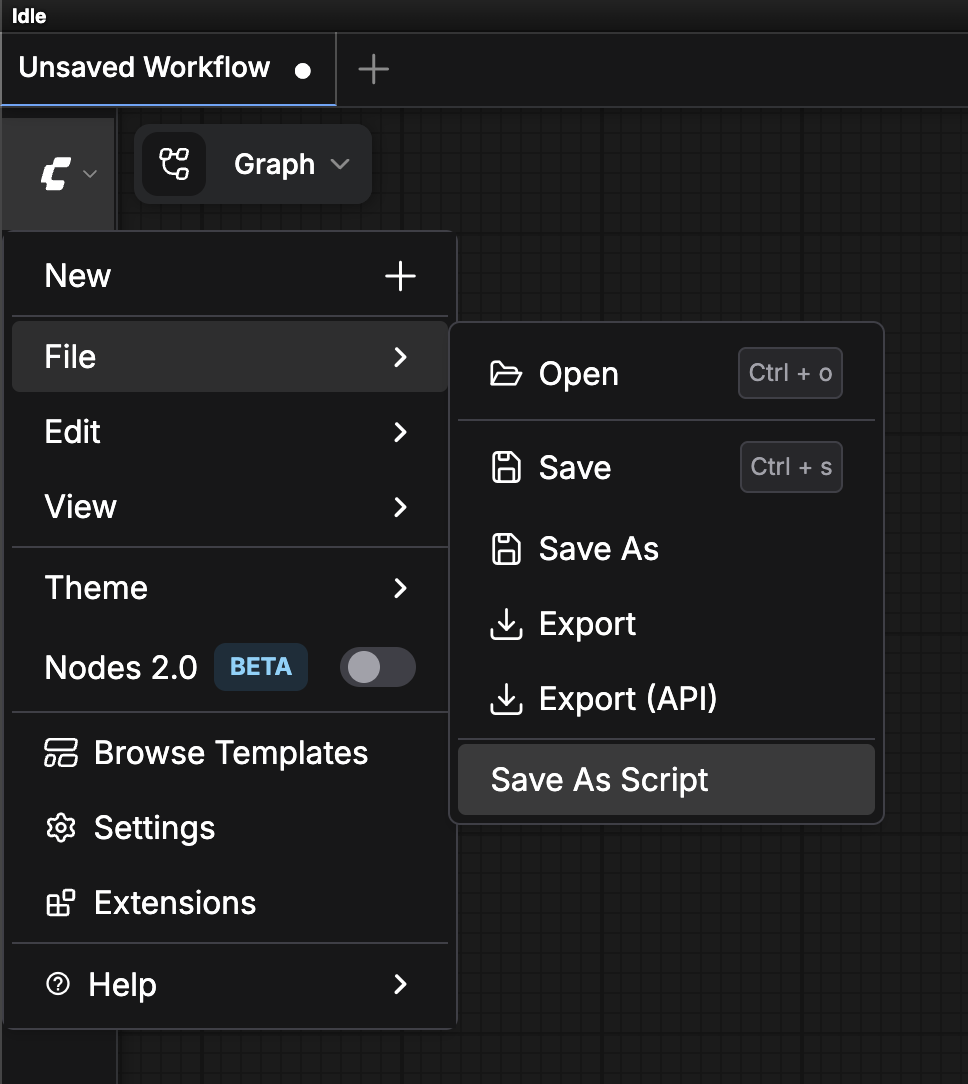The height and width of the screenshot is (1084, 968).
Task: Click the ComfyUI logo menu icon
Action: click(56, 175)
